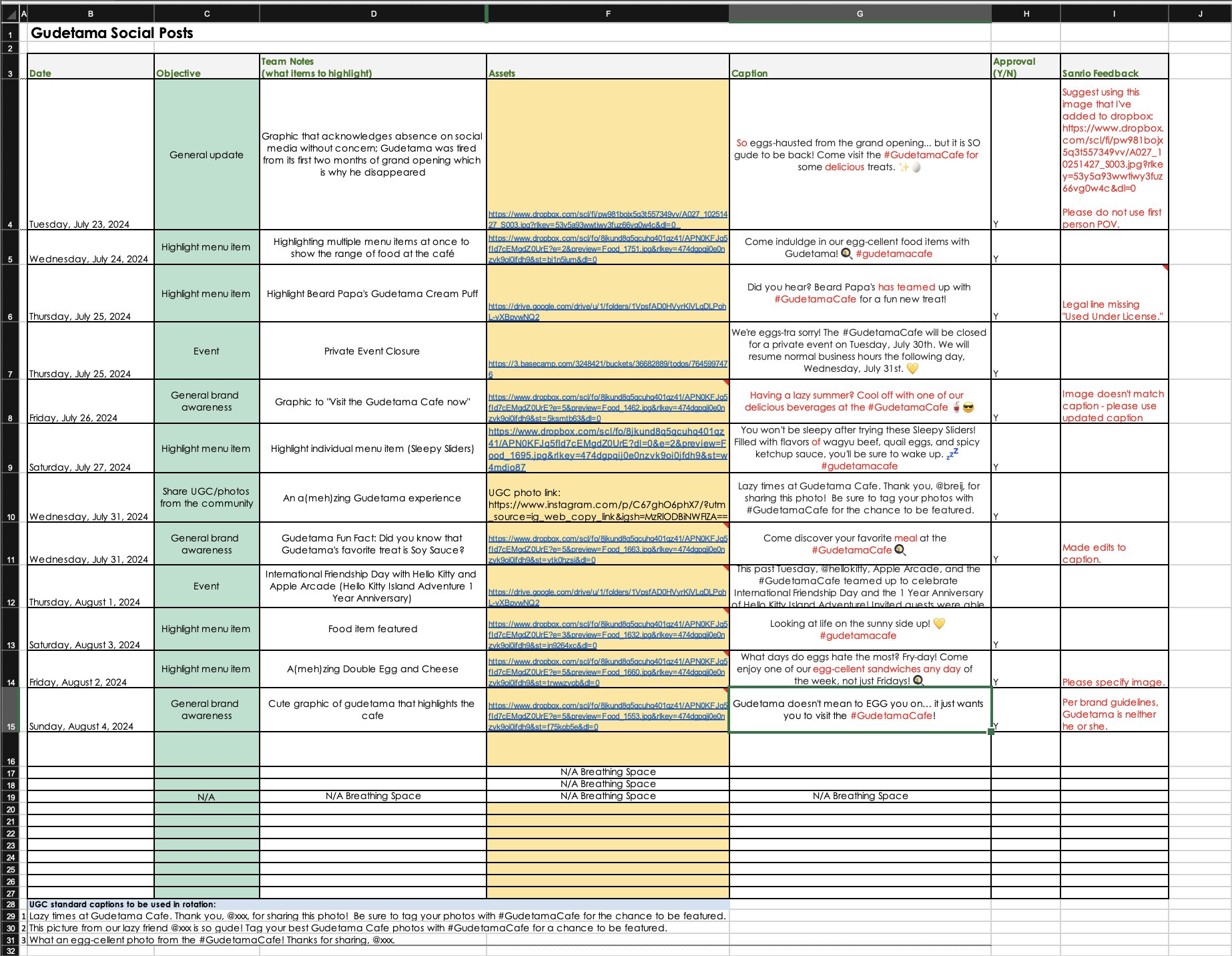Image resolution: width=1232 pixels, height=956 pixels.
Task: Click 'N/A Breathing Space' in caption column
Action: click(860, 796)
